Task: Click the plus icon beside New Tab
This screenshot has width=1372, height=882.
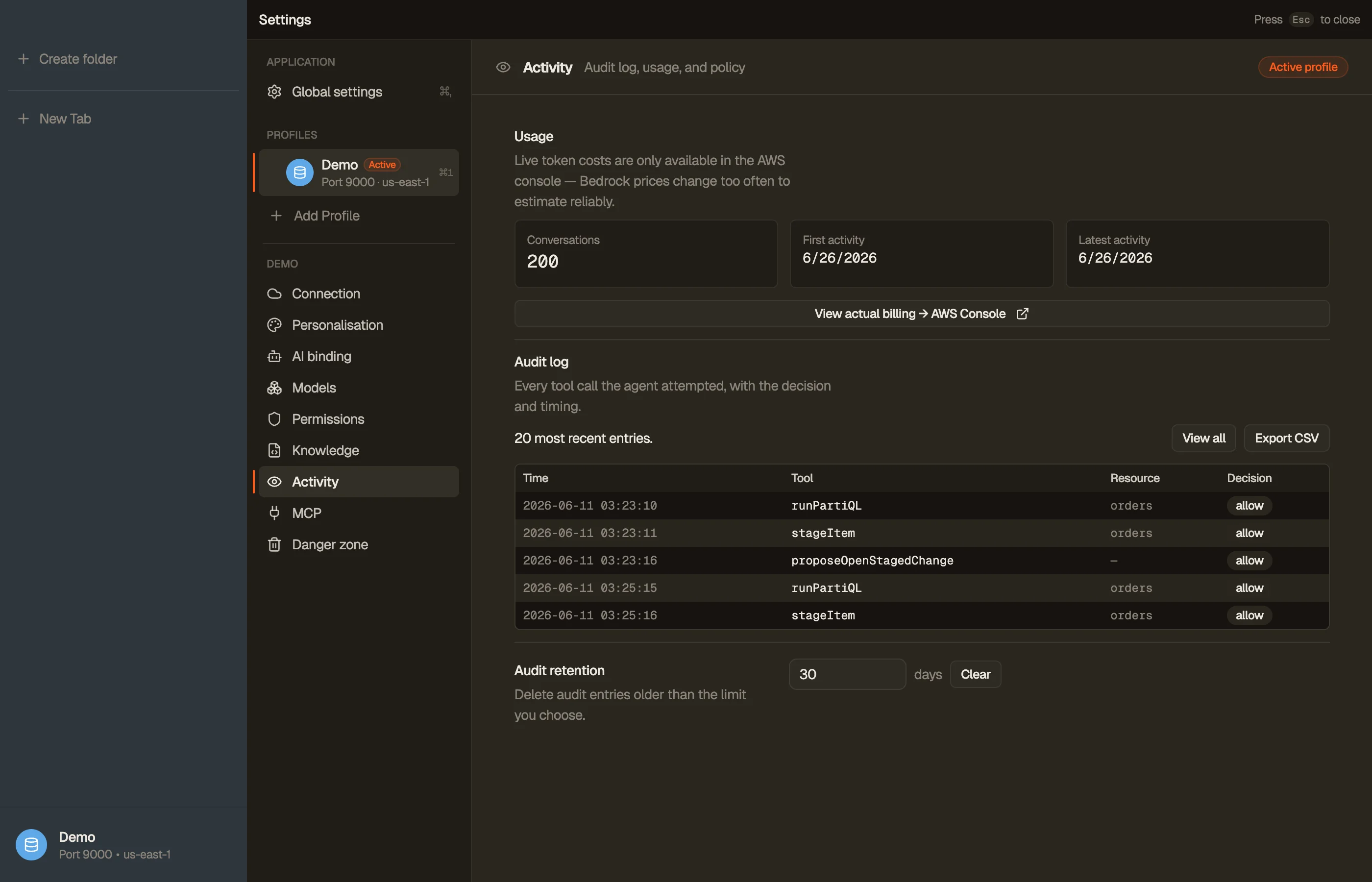Action: click(x=24, y=119)
